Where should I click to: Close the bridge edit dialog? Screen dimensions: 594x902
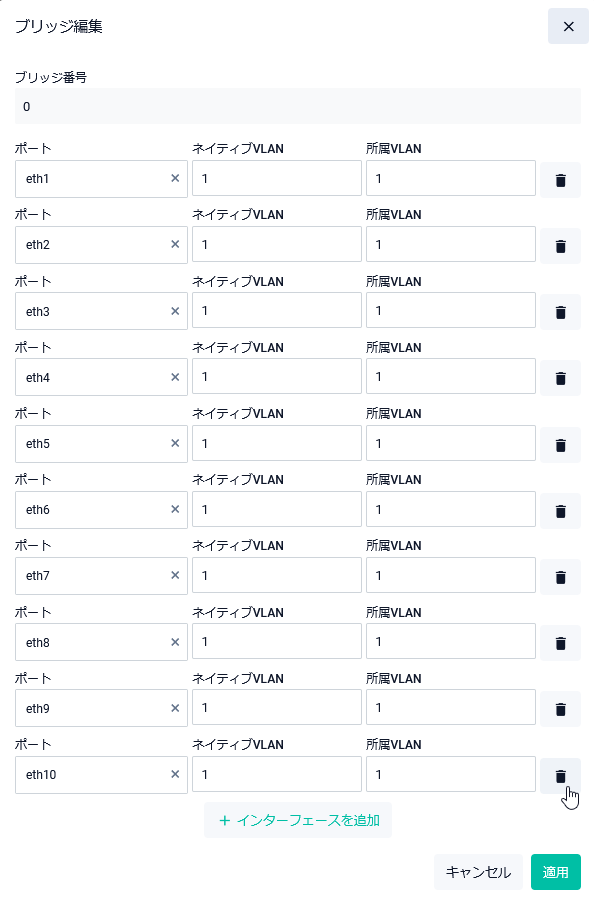coord(568,26)
